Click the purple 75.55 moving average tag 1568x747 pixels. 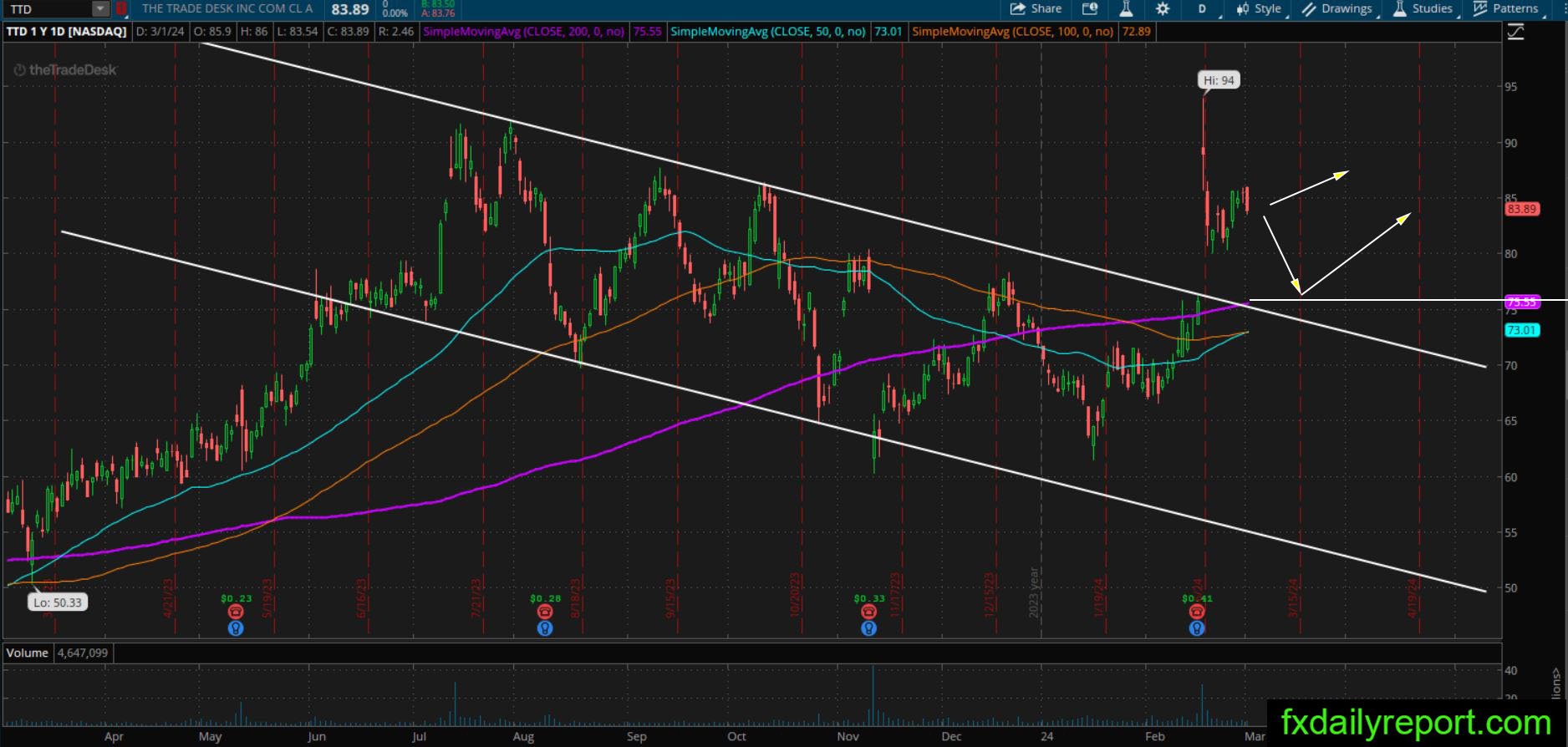[1522, 302]
